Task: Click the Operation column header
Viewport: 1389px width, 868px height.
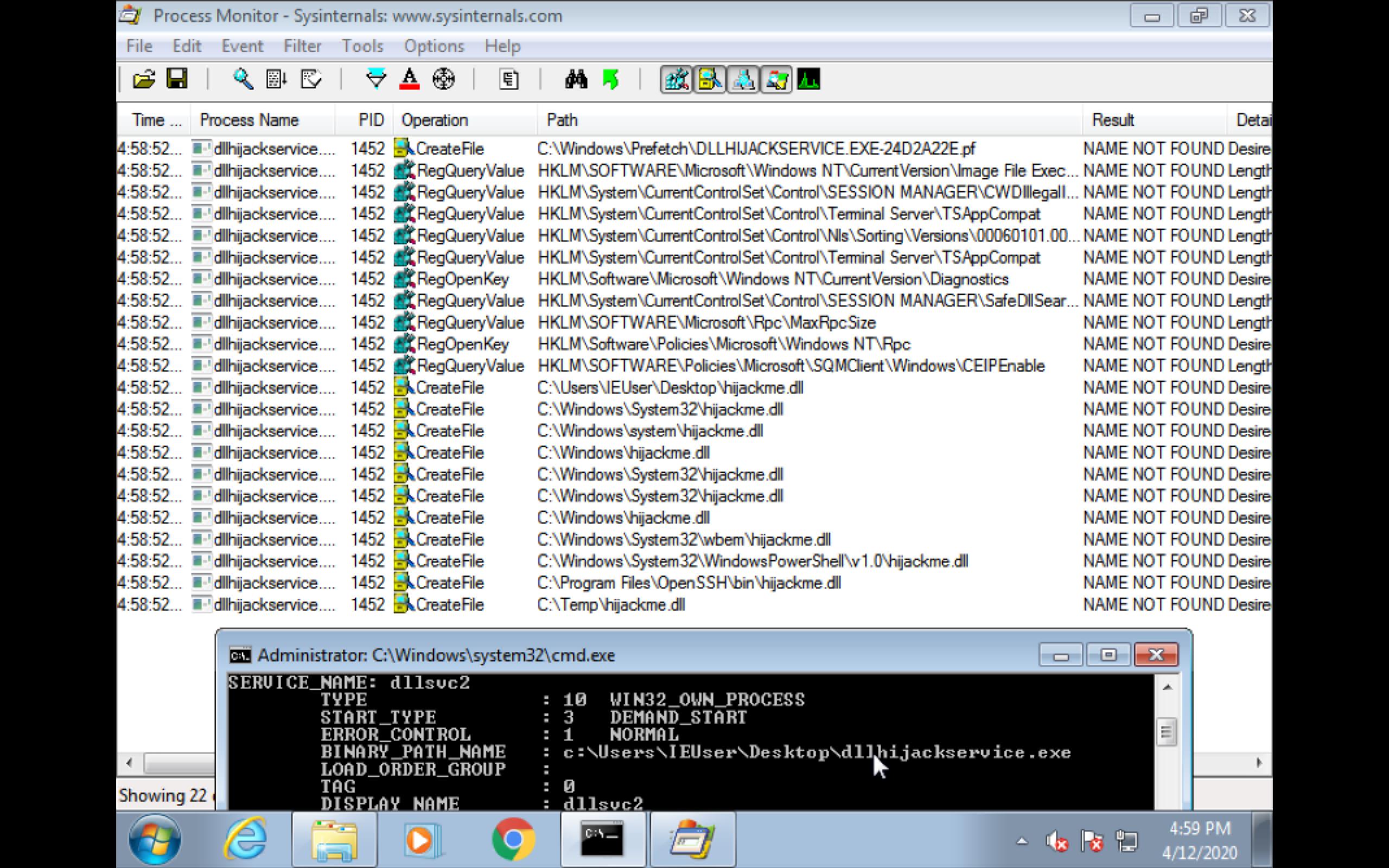Action: point(466,120)
